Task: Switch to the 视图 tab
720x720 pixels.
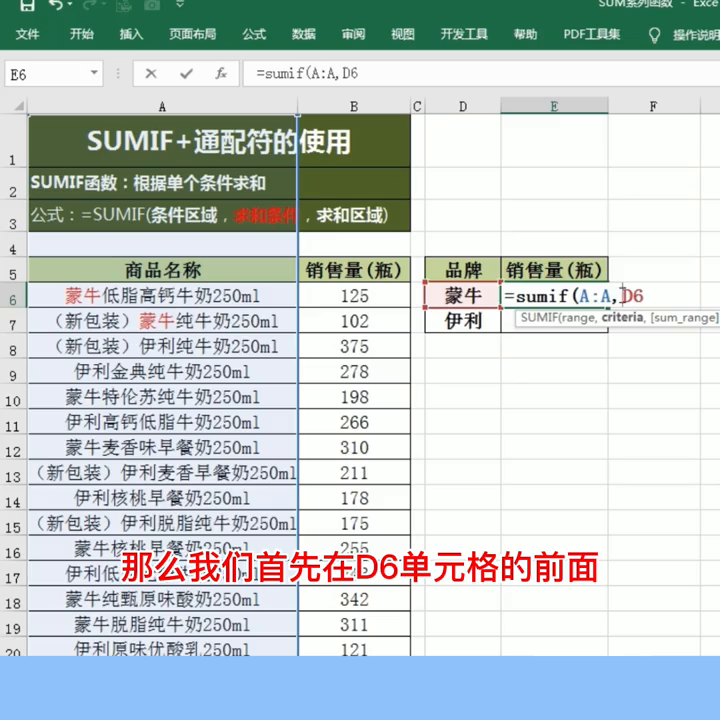Action: point(403,34)
